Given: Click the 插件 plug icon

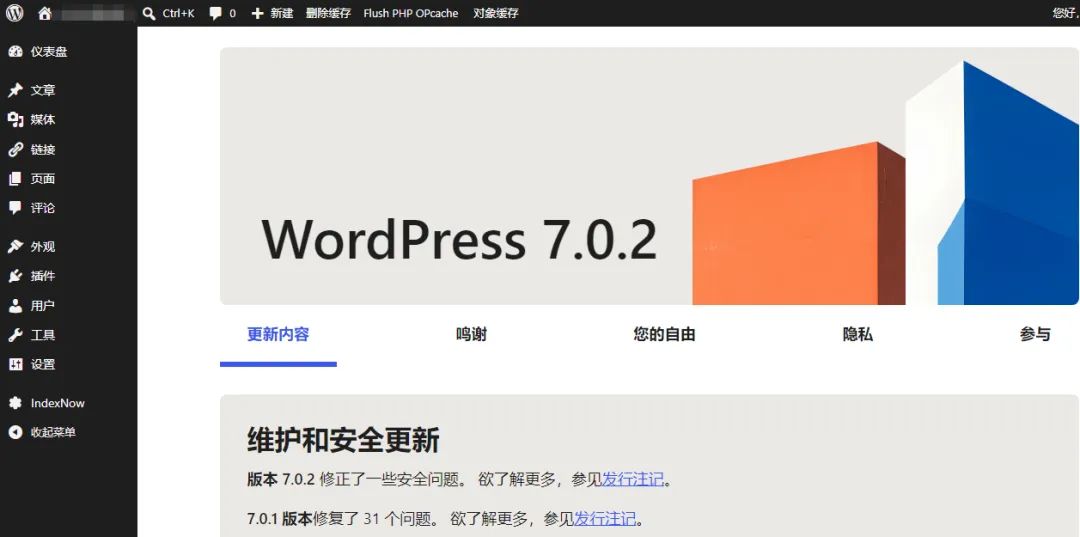Looking at the screenshot, I should (x=15, y=276).
